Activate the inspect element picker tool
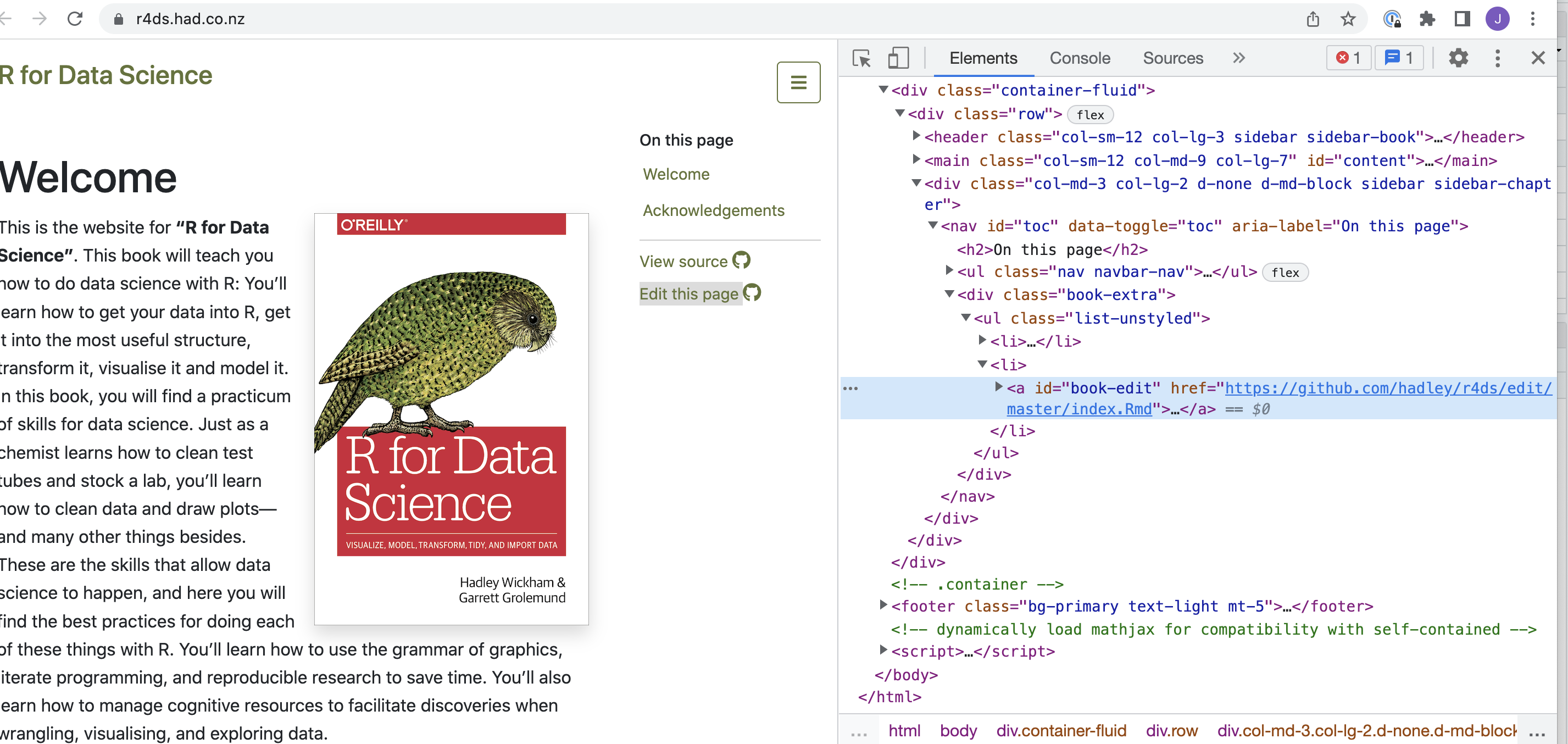The height and width of the screenshot is (744, 1568). coord(862,58)
